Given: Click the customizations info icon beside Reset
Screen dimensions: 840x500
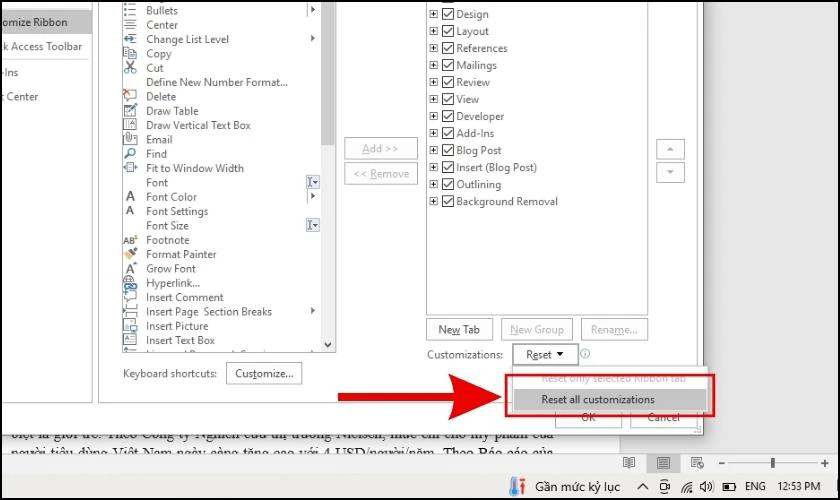Looking at the screenshot, I should (x=585, y=354).
